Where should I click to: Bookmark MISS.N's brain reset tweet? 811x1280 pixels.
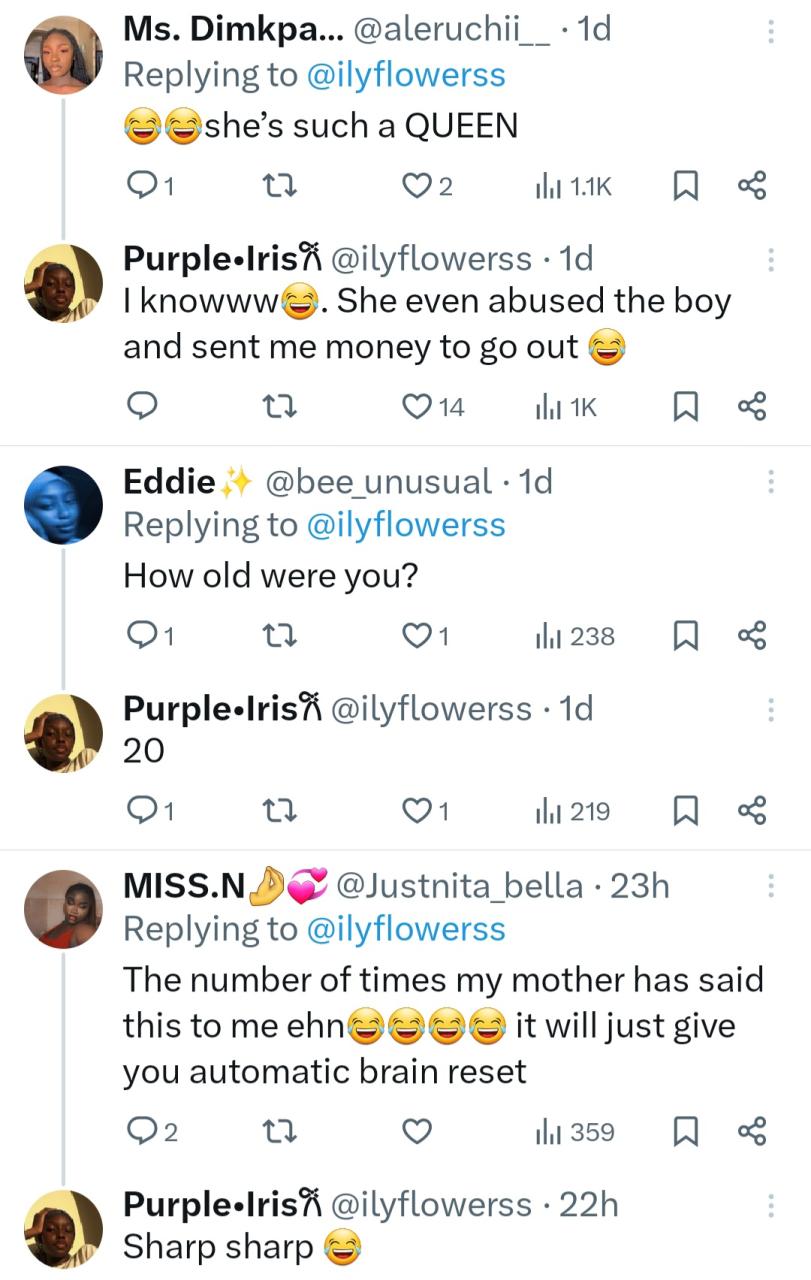click(x=685, y=1132)
